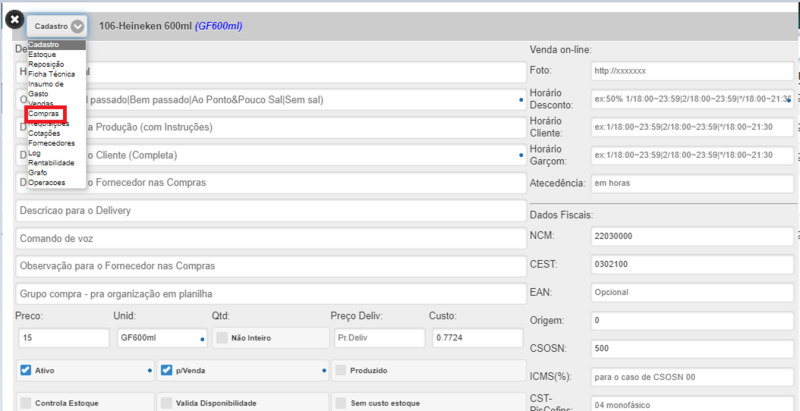Image resolution: width=800 pixels, height=411 pixels.
Task: Enable Controla Estoque checkbox
Action: click(26, 403)
